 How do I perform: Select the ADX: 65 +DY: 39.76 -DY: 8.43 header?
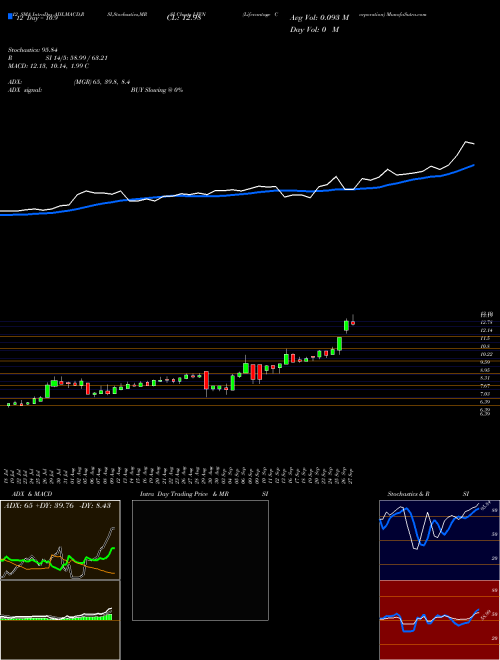point(57,506)
